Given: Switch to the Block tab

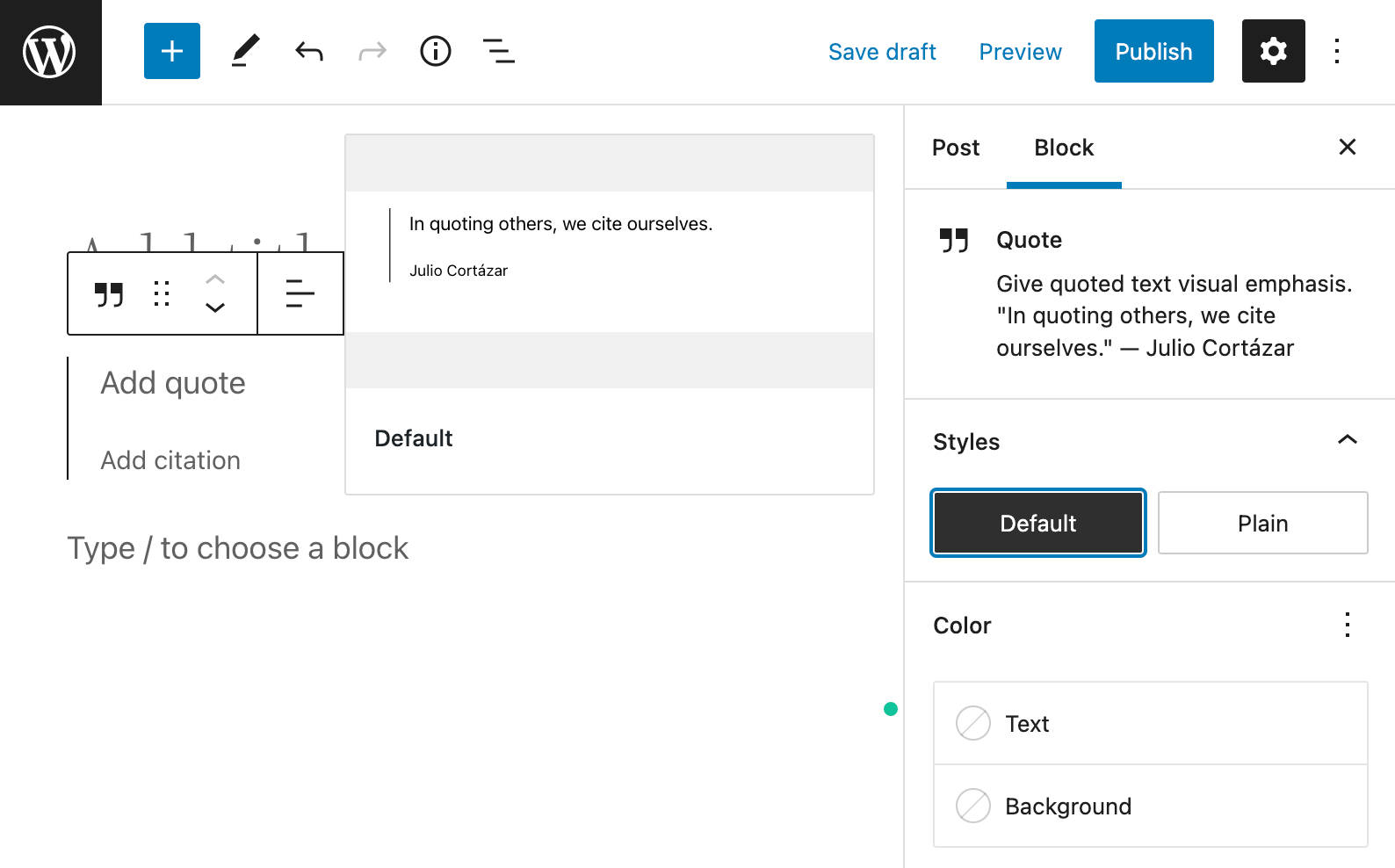Looking at the screenshot, I should pos(1064,148).
